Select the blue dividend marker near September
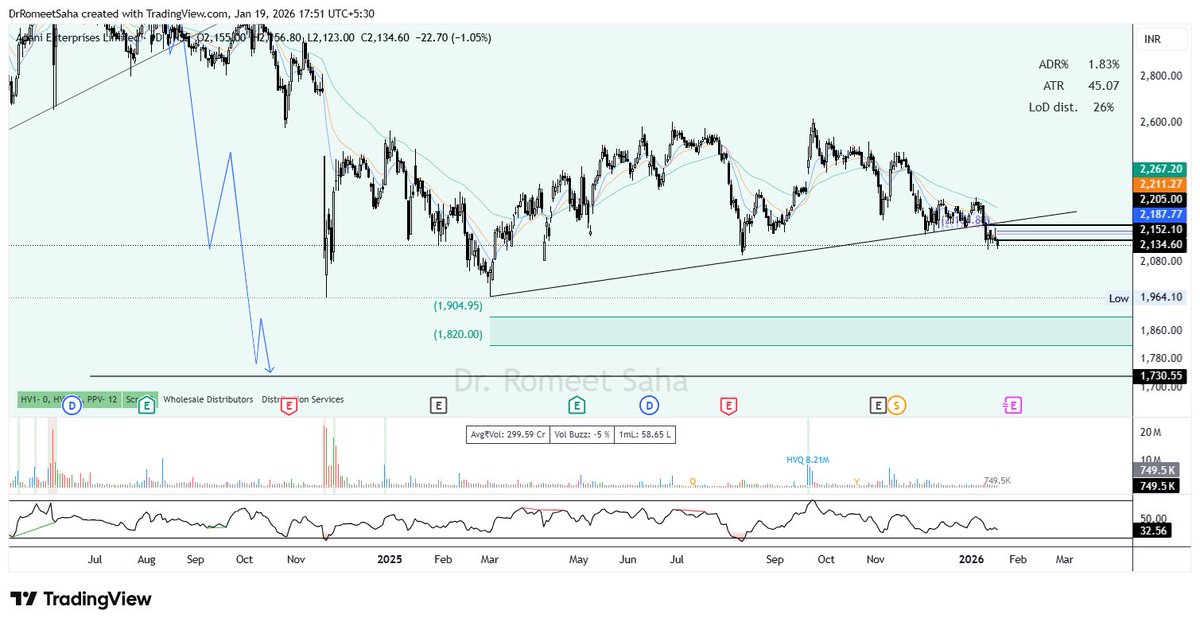The width and height of the screenshot is (1200, 626). pos(650,405)
